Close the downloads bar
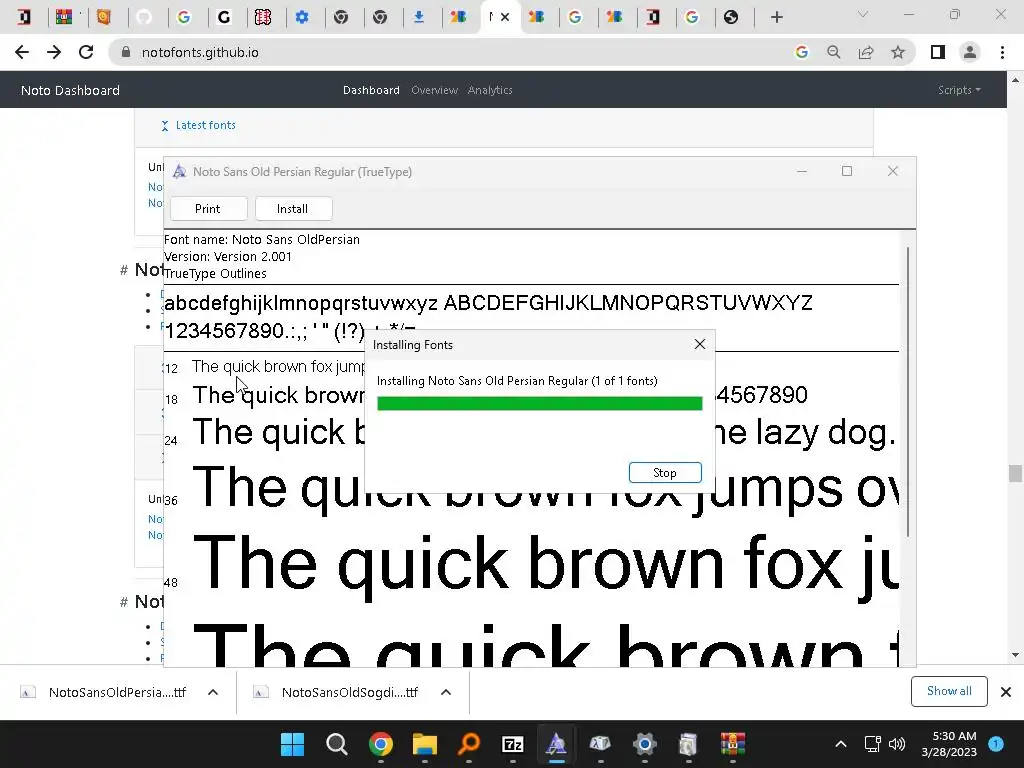The height and width of the screenshot is (768, 1024). tap(1006, 692)
